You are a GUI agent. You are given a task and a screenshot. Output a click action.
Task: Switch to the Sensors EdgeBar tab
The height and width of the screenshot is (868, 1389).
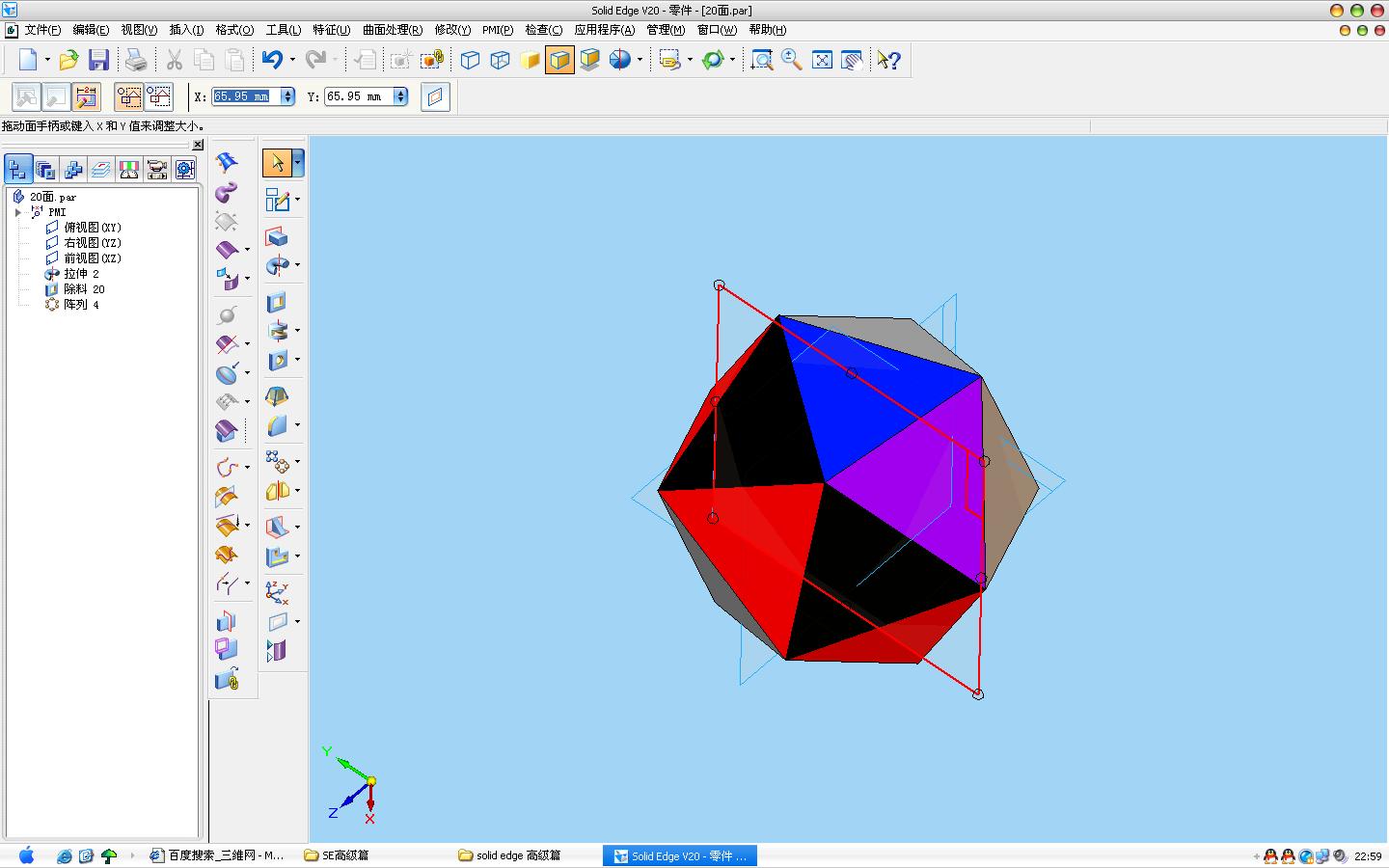pos(128,170)
